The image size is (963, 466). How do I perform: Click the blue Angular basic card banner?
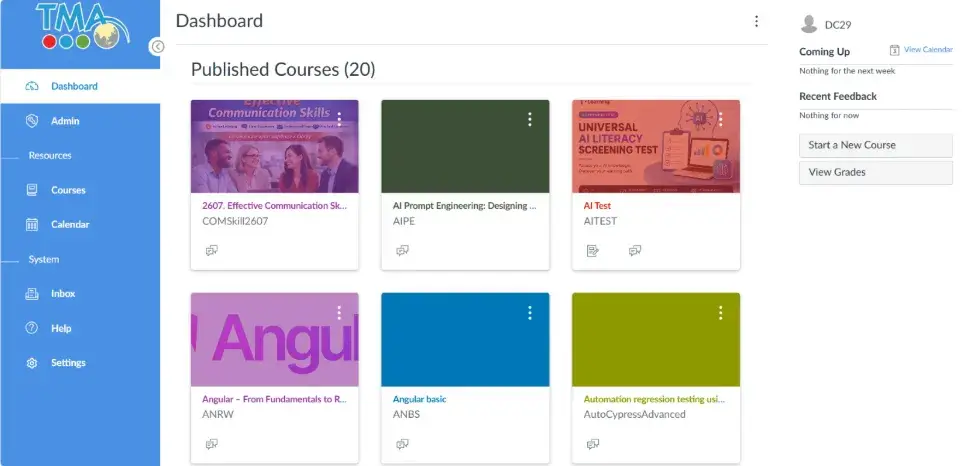point(465,340)
